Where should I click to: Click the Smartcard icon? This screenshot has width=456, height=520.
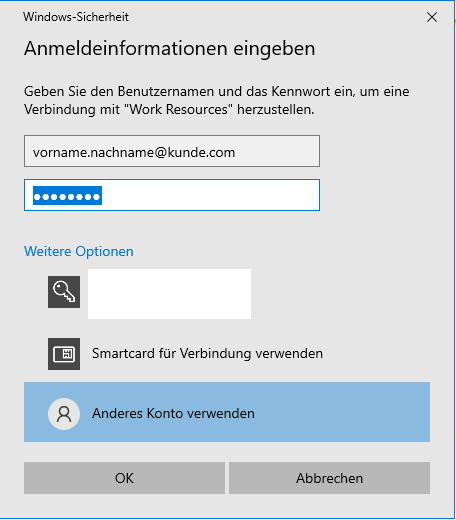pyautogui.click(x=64, y=354)
